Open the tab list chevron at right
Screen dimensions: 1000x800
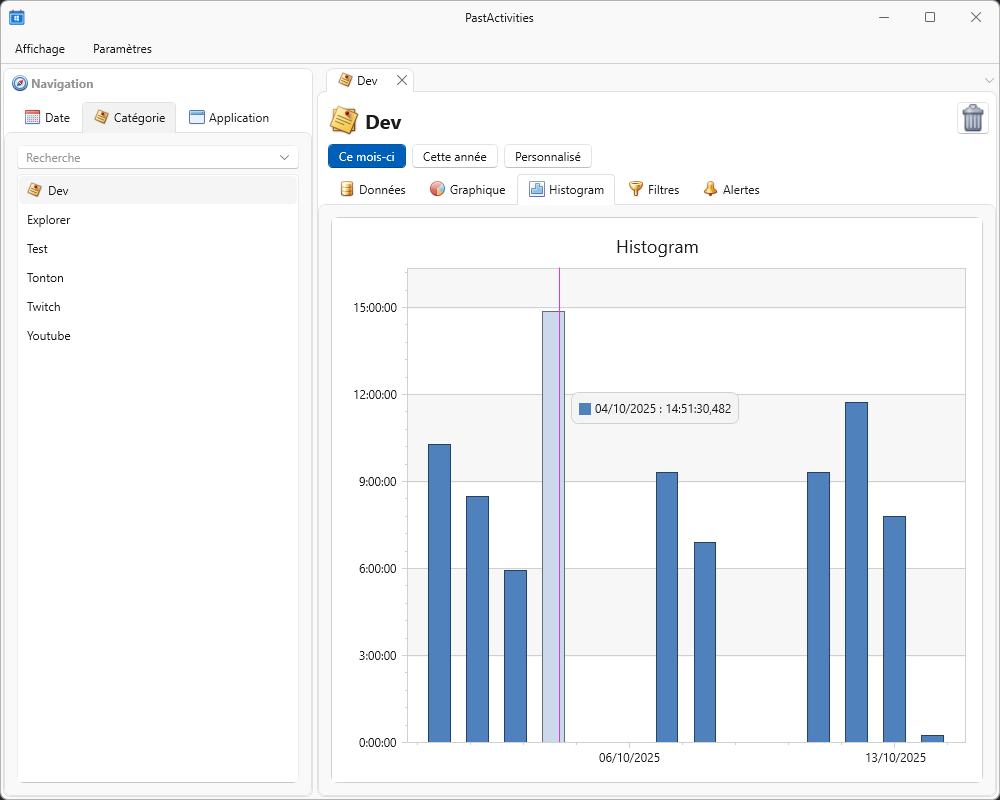[x=989, y=80]
